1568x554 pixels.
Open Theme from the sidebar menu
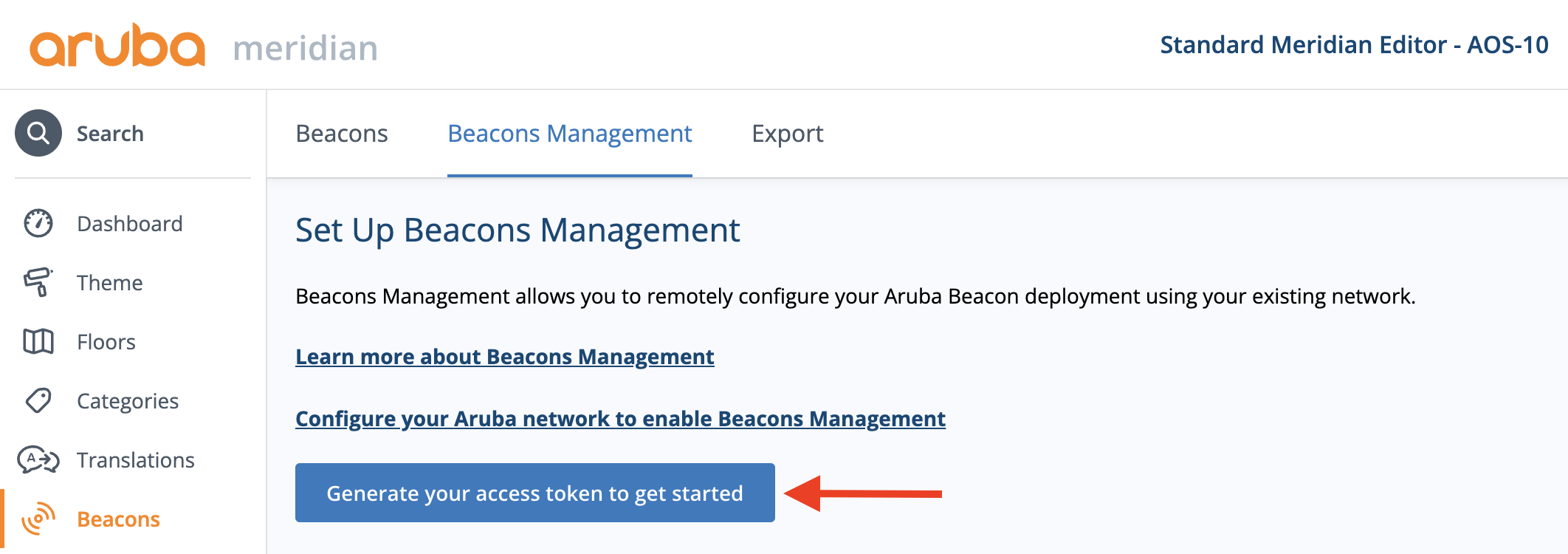pos(110,283)
